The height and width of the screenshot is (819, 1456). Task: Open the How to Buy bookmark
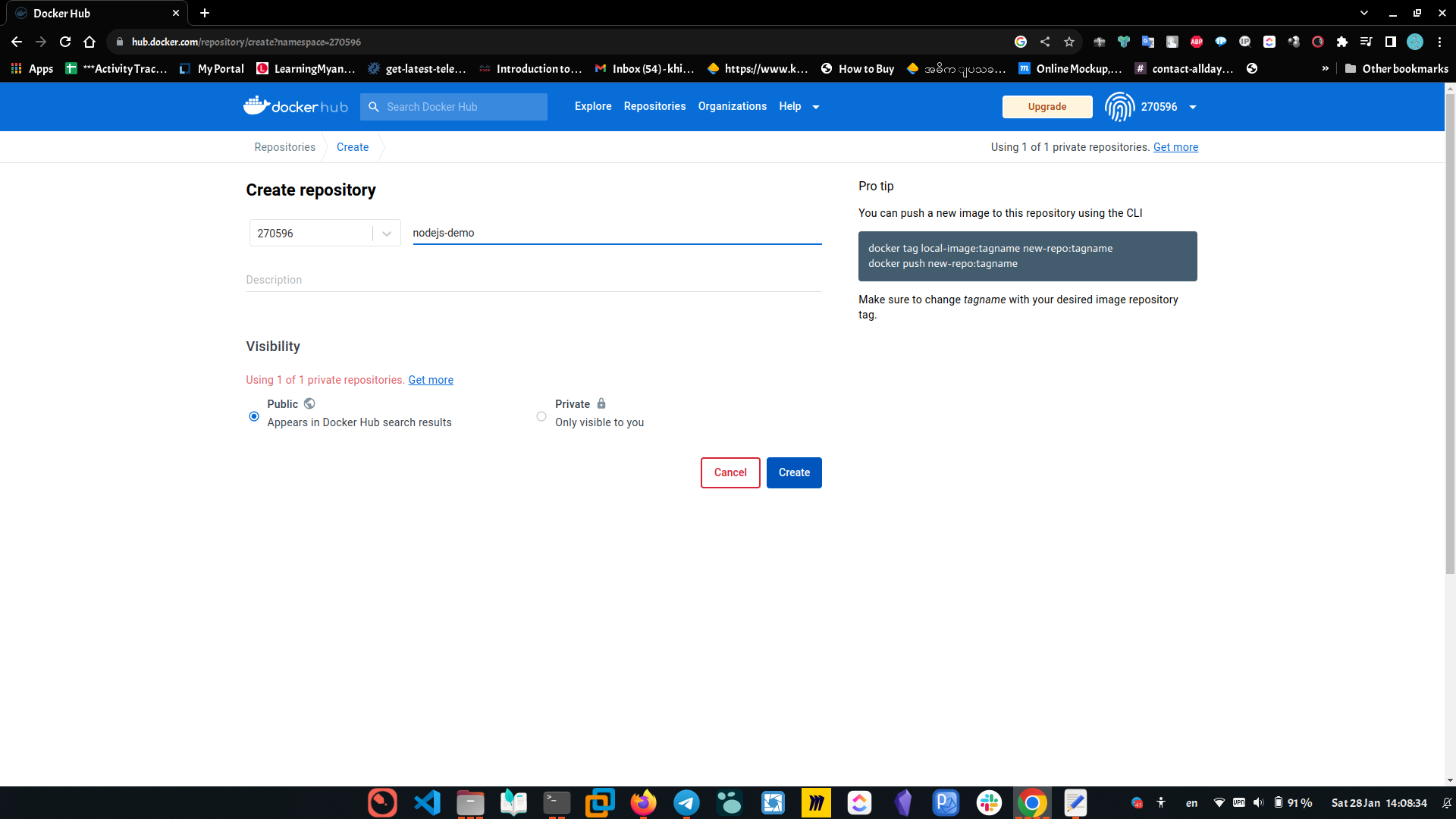pos(858,68)
